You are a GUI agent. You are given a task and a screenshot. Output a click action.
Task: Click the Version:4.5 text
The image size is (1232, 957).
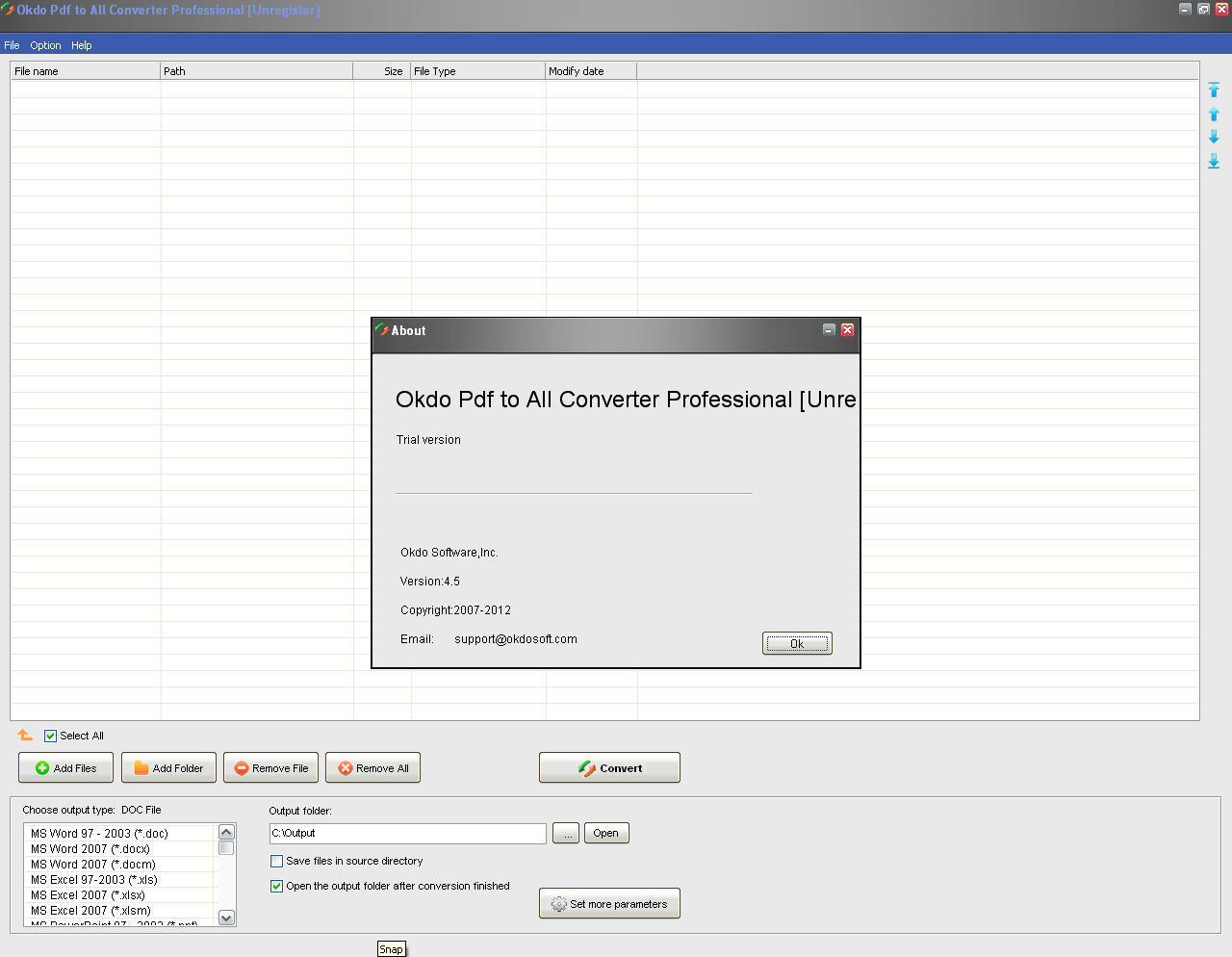[430, 582]
